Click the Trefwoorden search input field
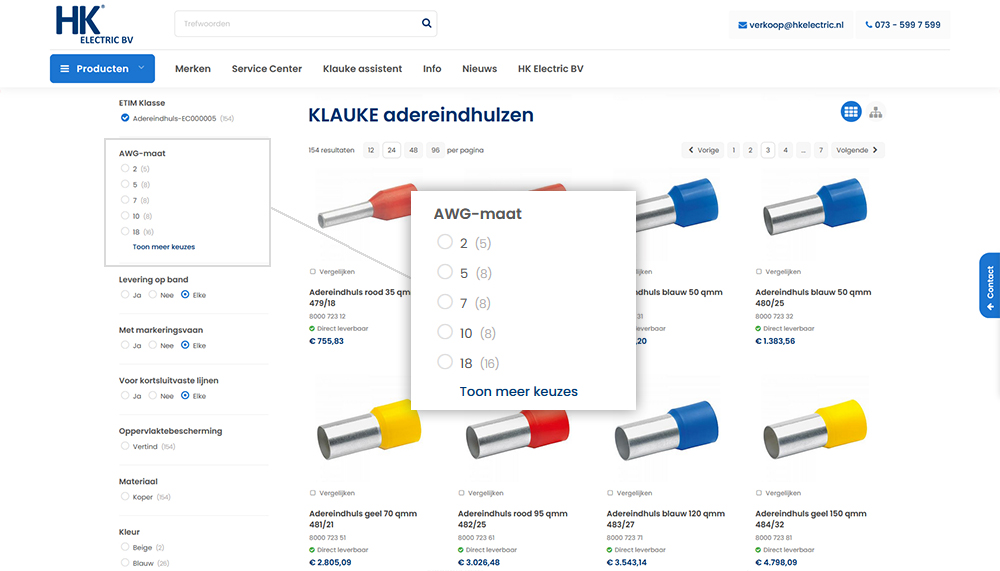This screenshot has width=1000, height=571. pos(295,24)
